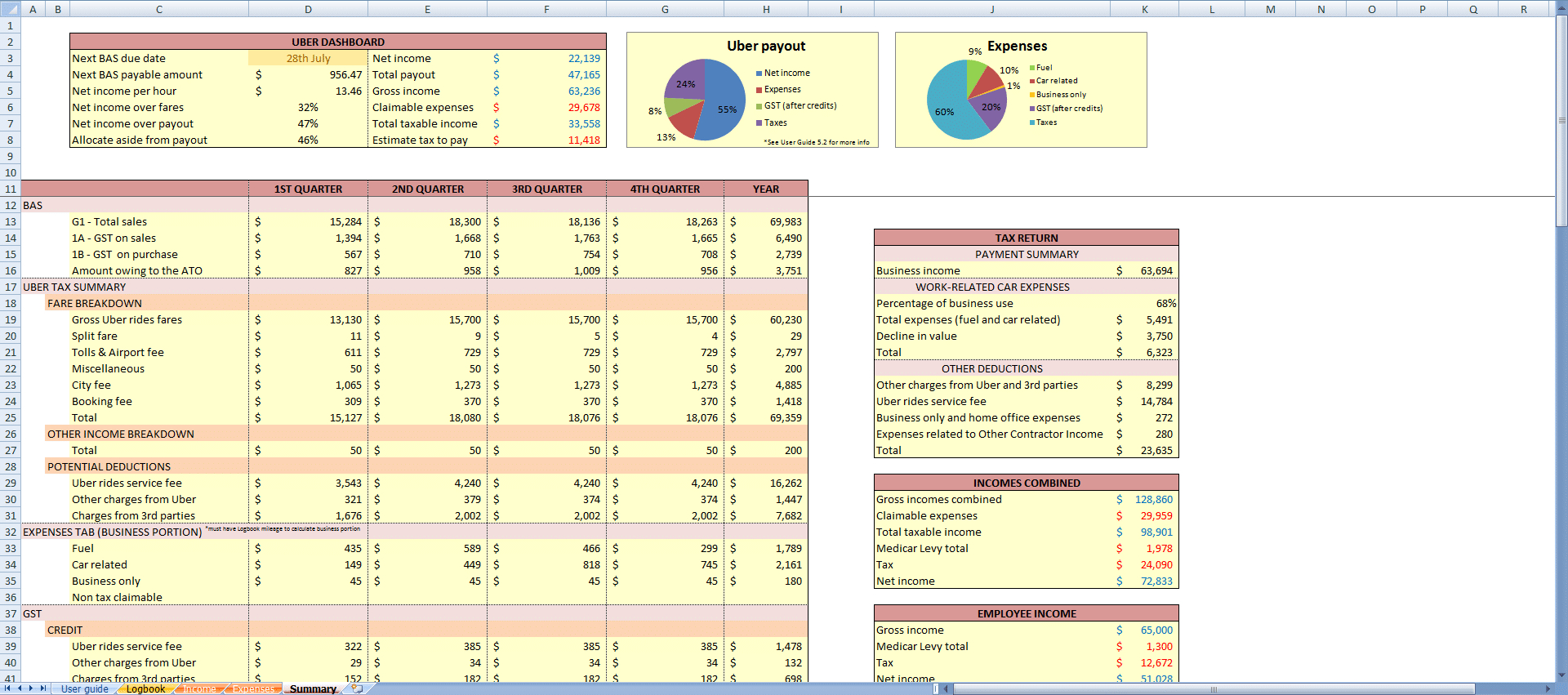This screenshot has height=695, width=1568.
Task: Select column K header
Action: 1145,9
